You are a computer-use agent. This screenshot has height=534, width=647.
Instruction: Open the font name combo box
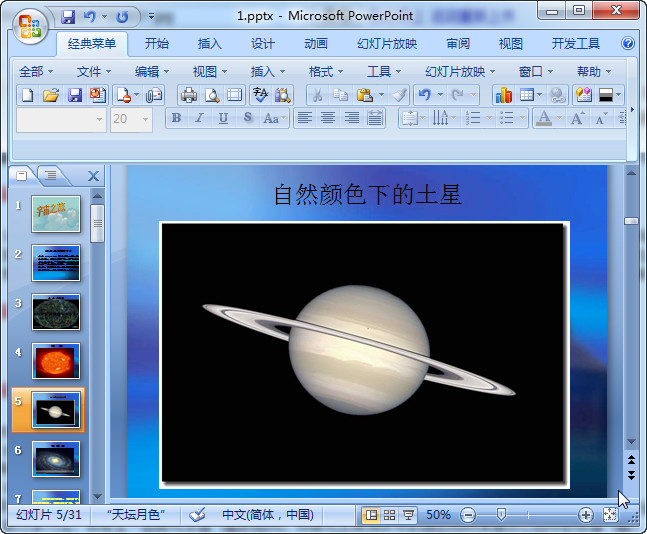[61, 119]
